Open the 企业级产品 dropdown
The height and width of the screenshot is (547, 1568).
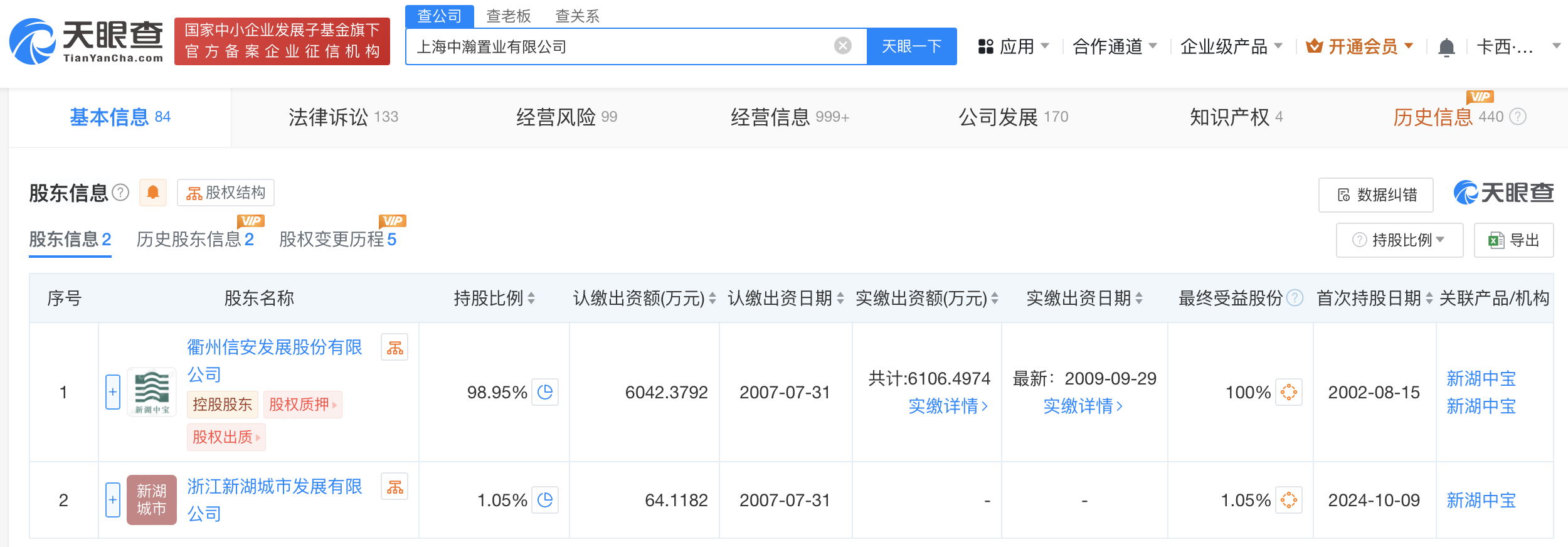click(1231, 46)
